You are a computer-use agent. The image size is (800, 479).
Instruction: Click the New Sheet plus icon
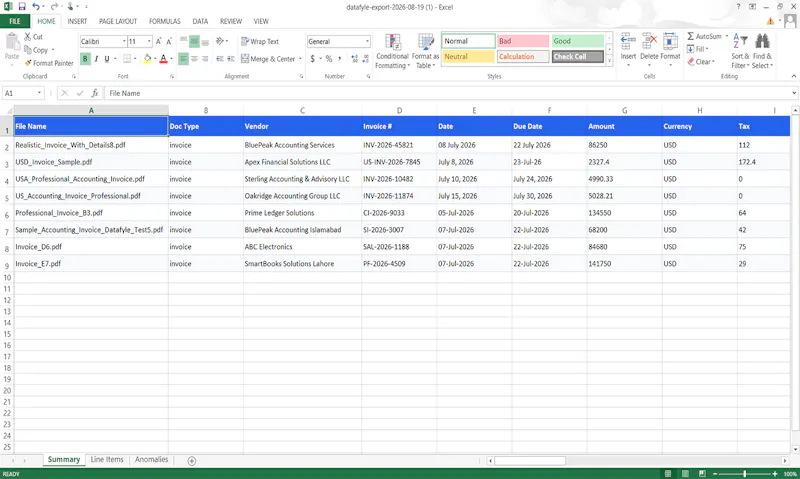tap(192, 461)
